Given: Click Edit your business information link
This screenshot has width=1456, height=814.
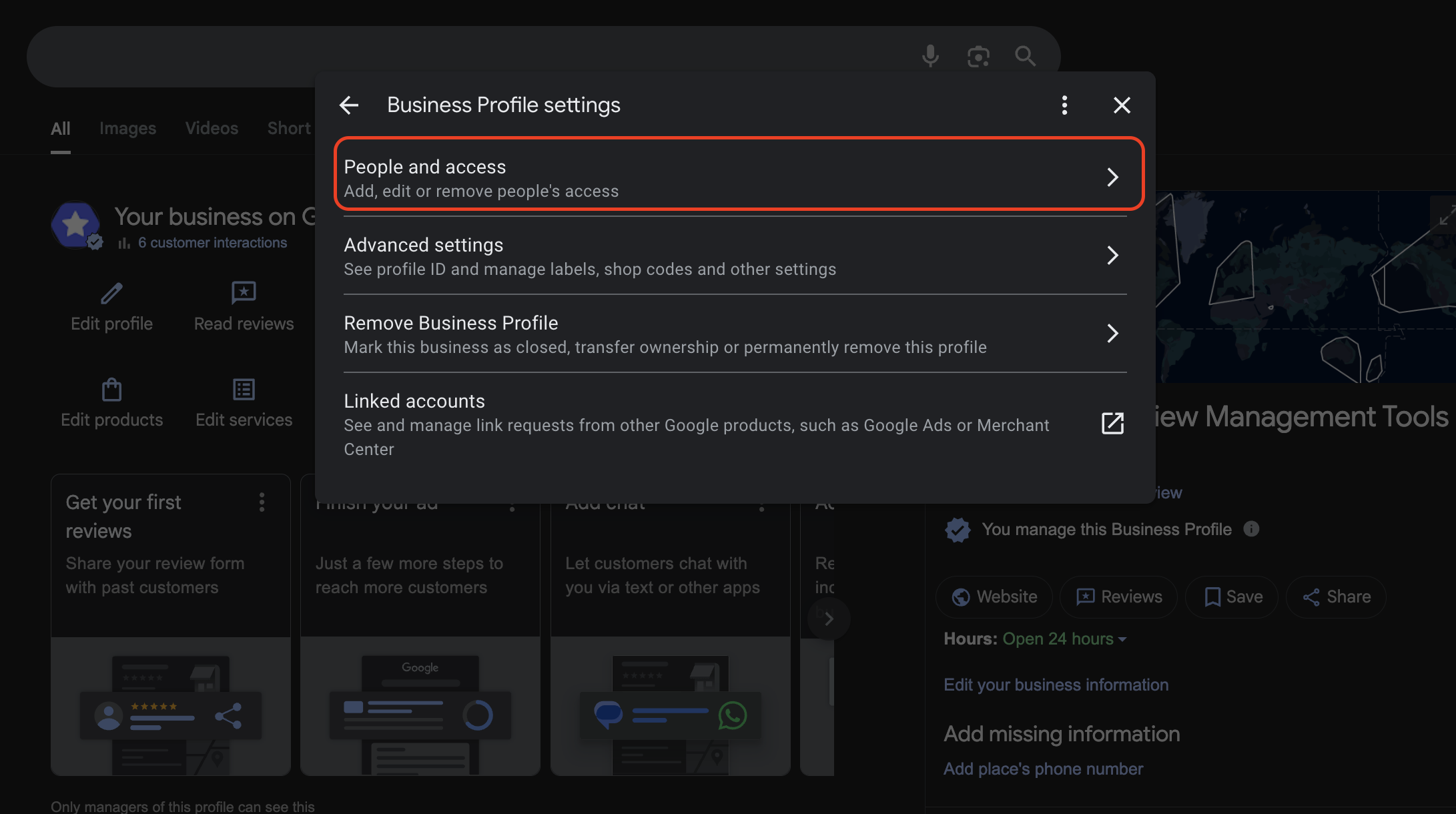Looking at the screenshot, I should (x=1056, y=685).
